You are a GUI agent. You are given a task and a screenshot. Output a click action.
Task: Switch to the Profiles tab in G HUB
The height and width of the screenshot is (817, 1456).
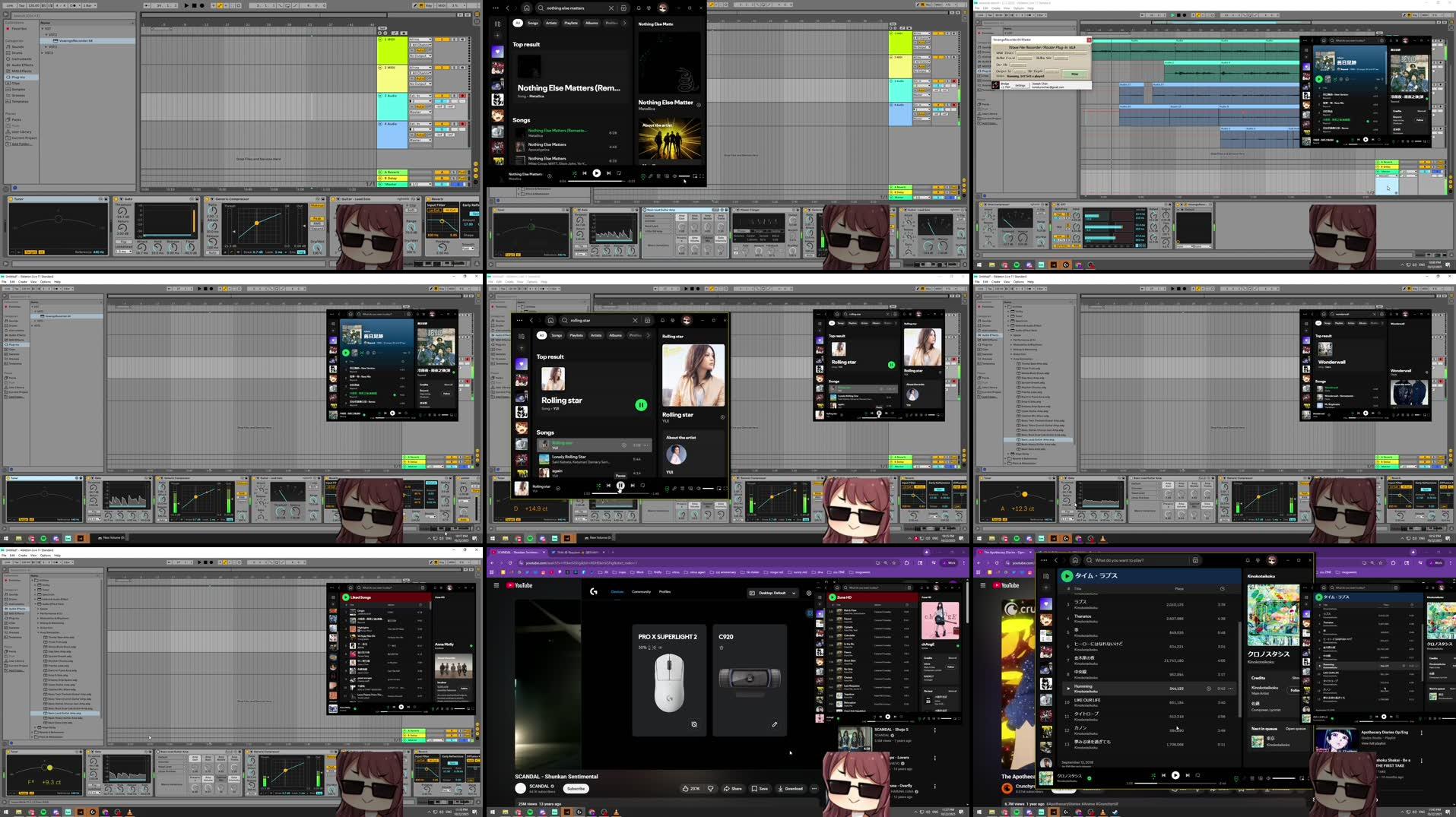tap(665, 591)
